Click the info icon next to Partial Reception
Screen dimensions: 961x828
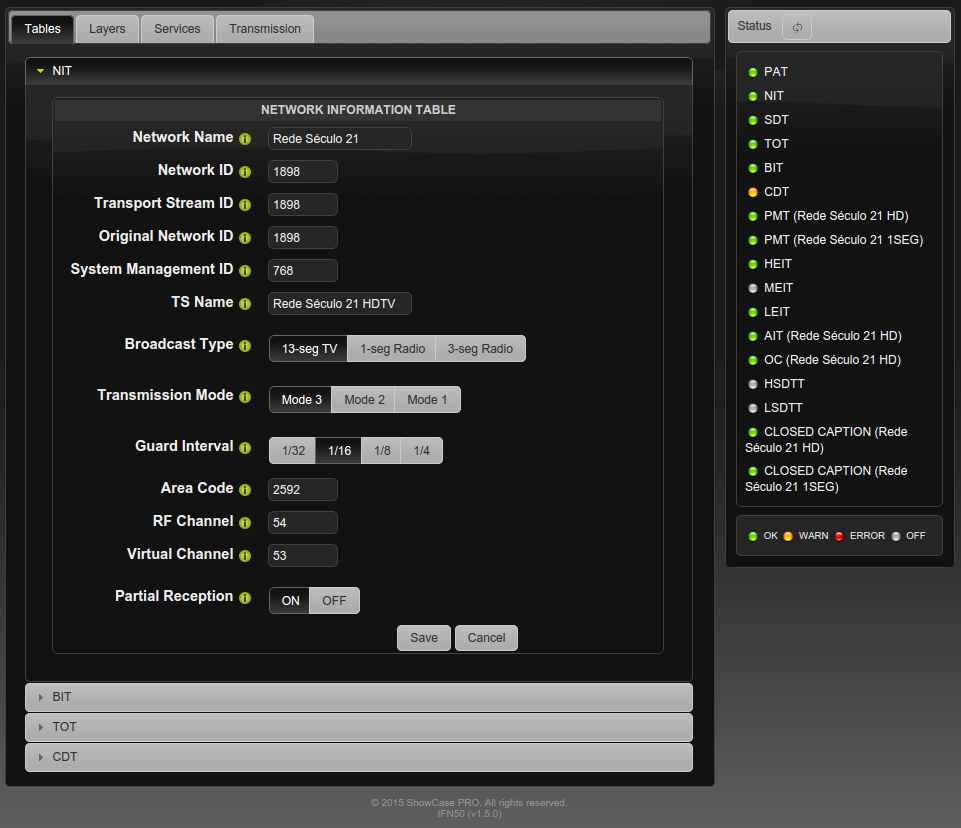[x=244, y=598]
